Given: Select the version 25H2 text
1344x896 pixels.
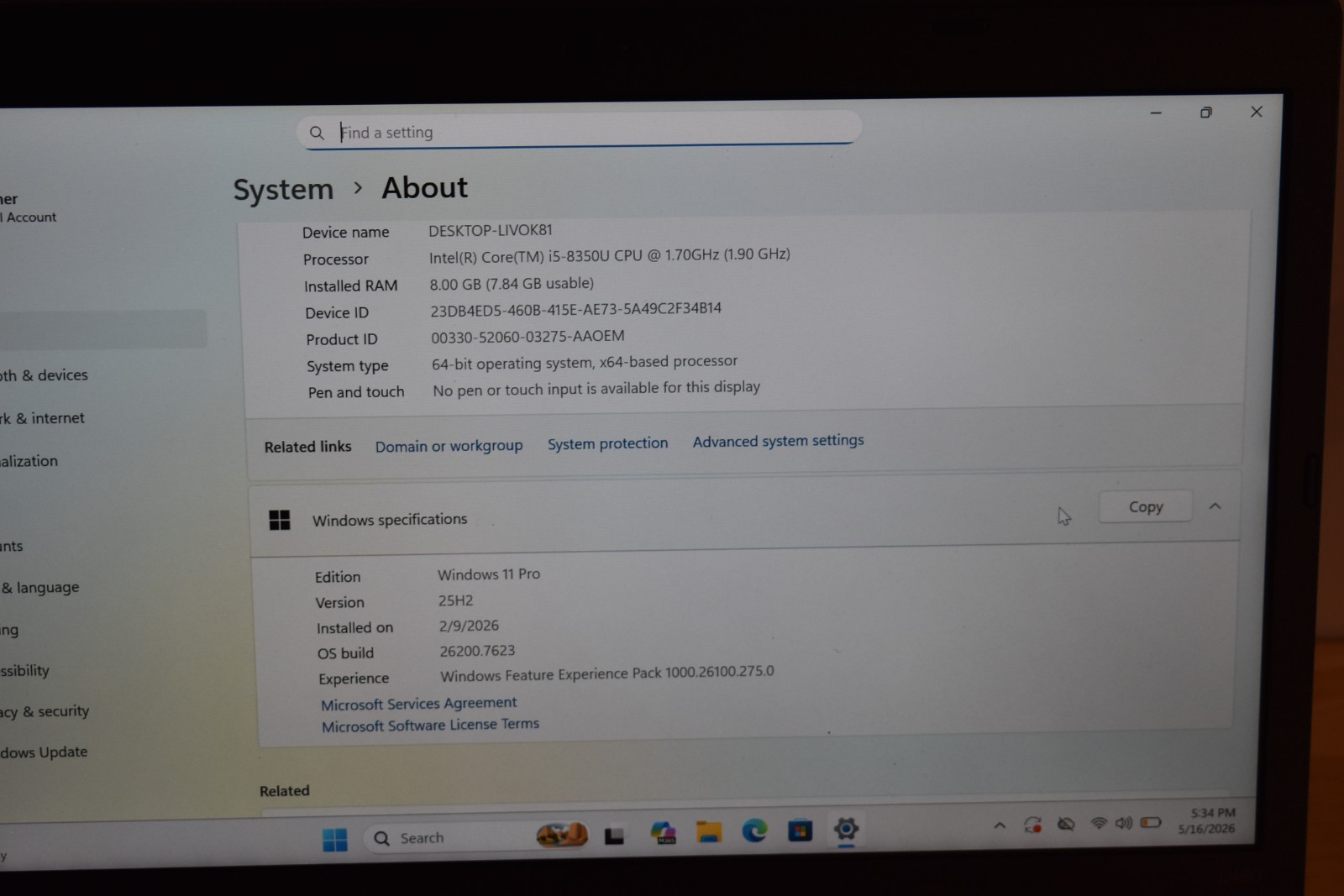Looking at the screenshot, I should 455,600.
